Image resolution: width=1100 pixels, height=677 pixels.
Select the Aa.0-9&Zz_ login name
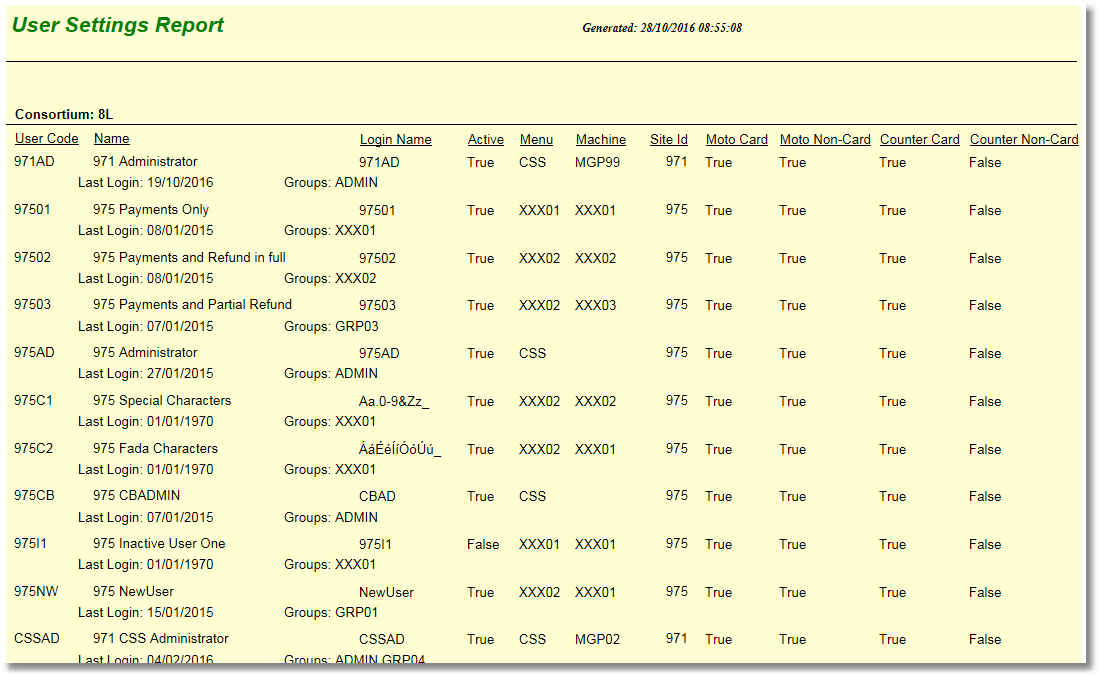coord(394,402)
